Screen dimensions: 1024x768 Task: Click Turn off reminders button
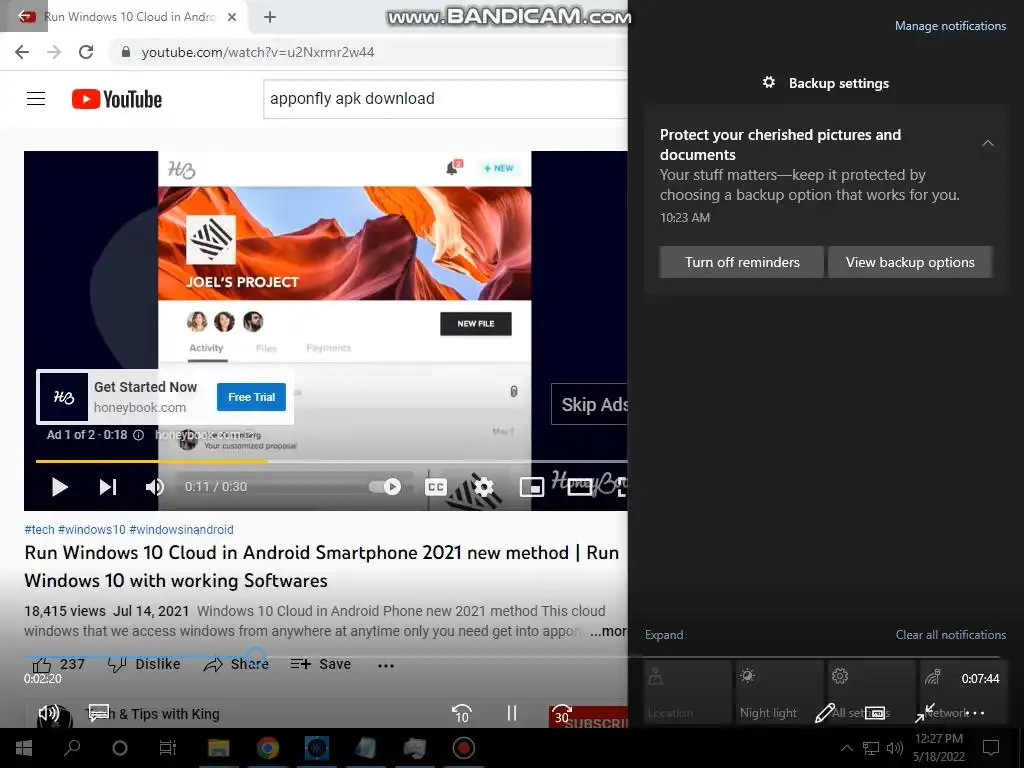pyautogui.click(x=742, y=262)
